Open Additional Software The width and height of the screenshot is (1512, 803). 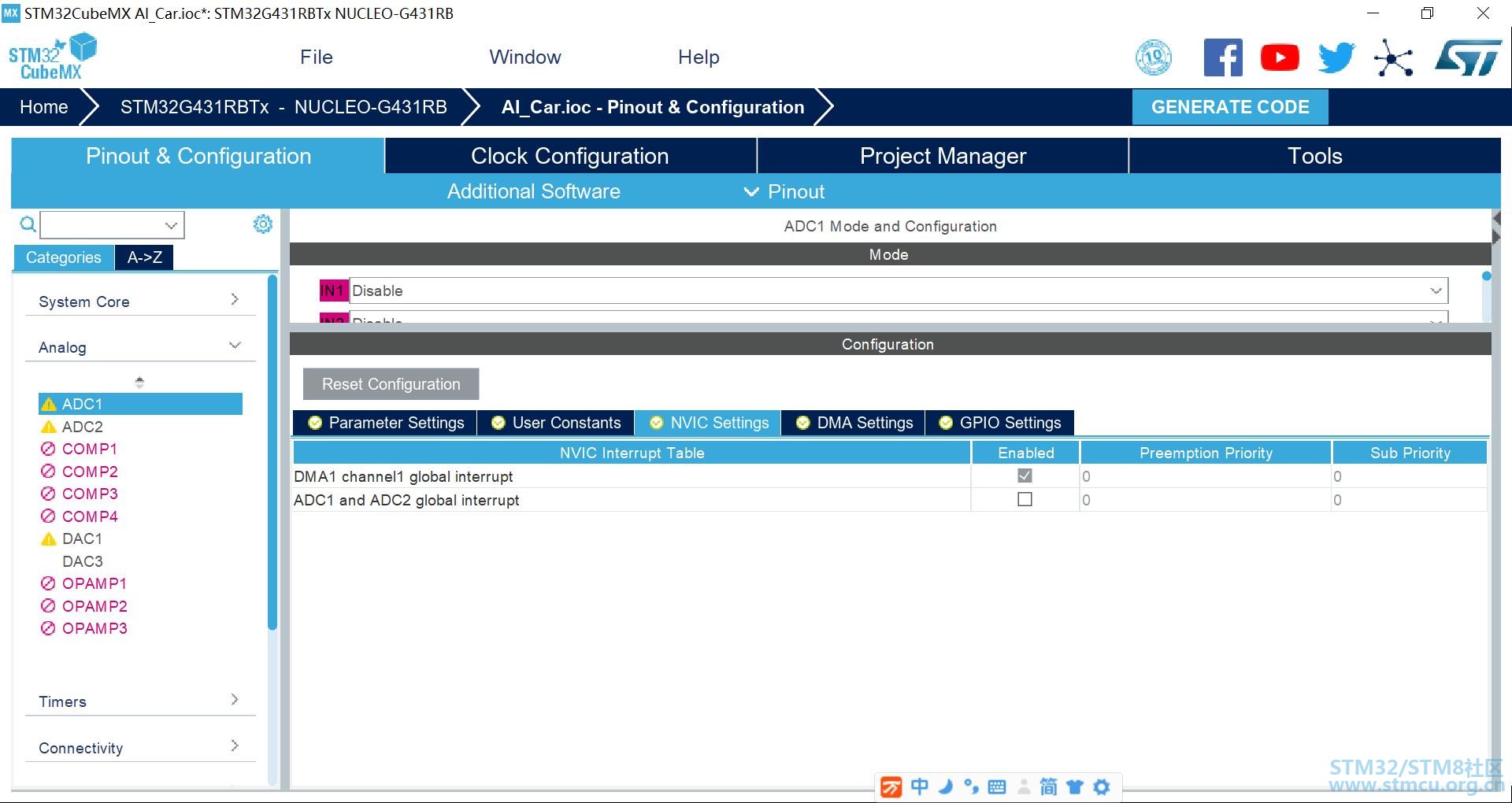tap(534, 191)
